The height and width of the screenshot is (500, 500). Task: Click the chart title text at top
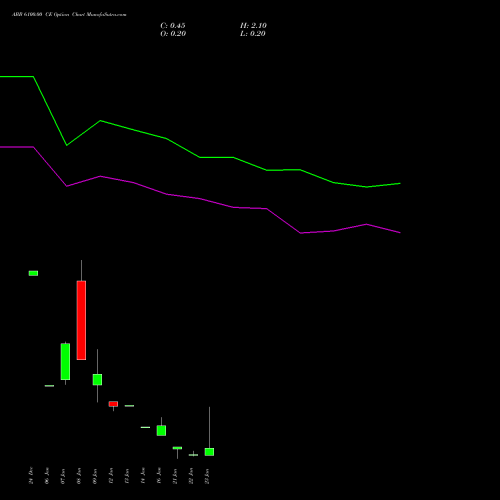pos(69,15)
